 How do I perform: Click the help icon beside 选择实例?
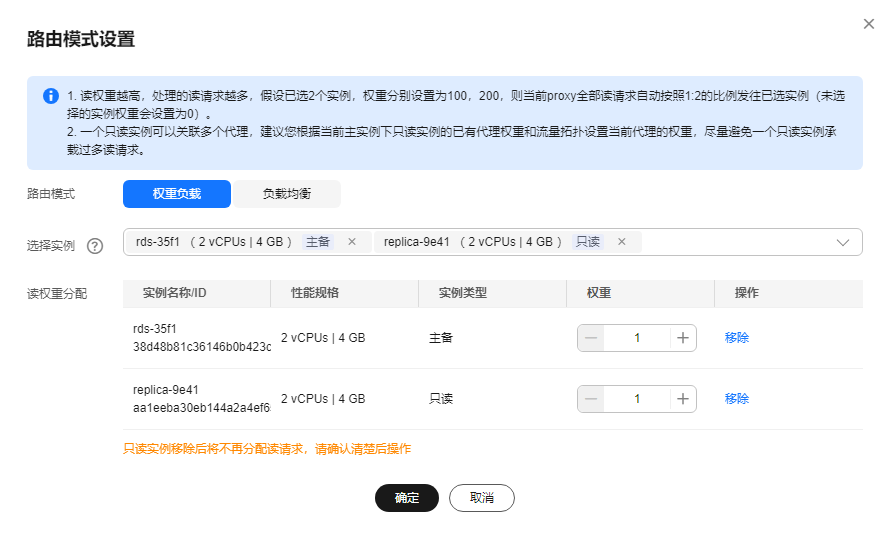tap(96, 246)
